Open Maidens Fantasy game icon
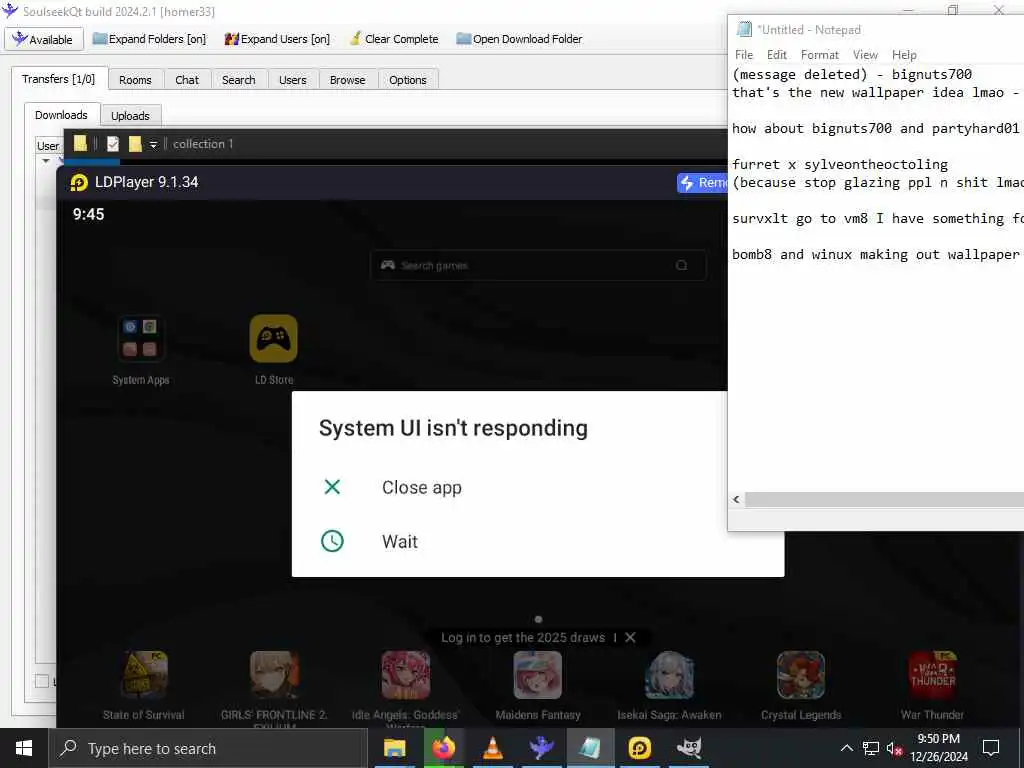Viewport: 1024px width, 768px height. (x=537, y=675)
